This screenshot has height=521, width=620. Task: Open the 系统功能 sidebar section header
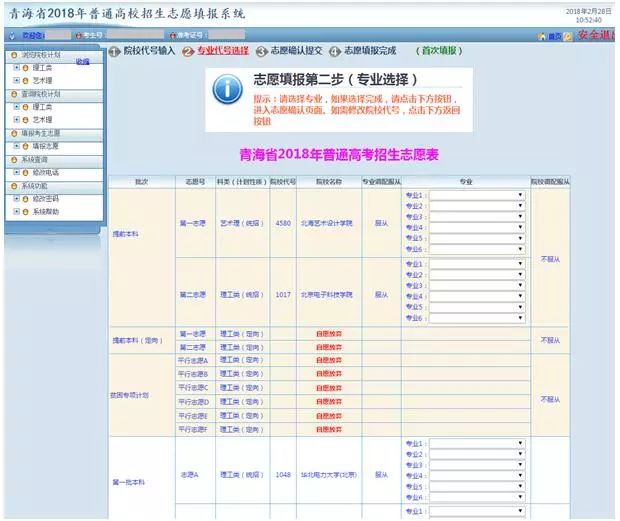[34, 186]
